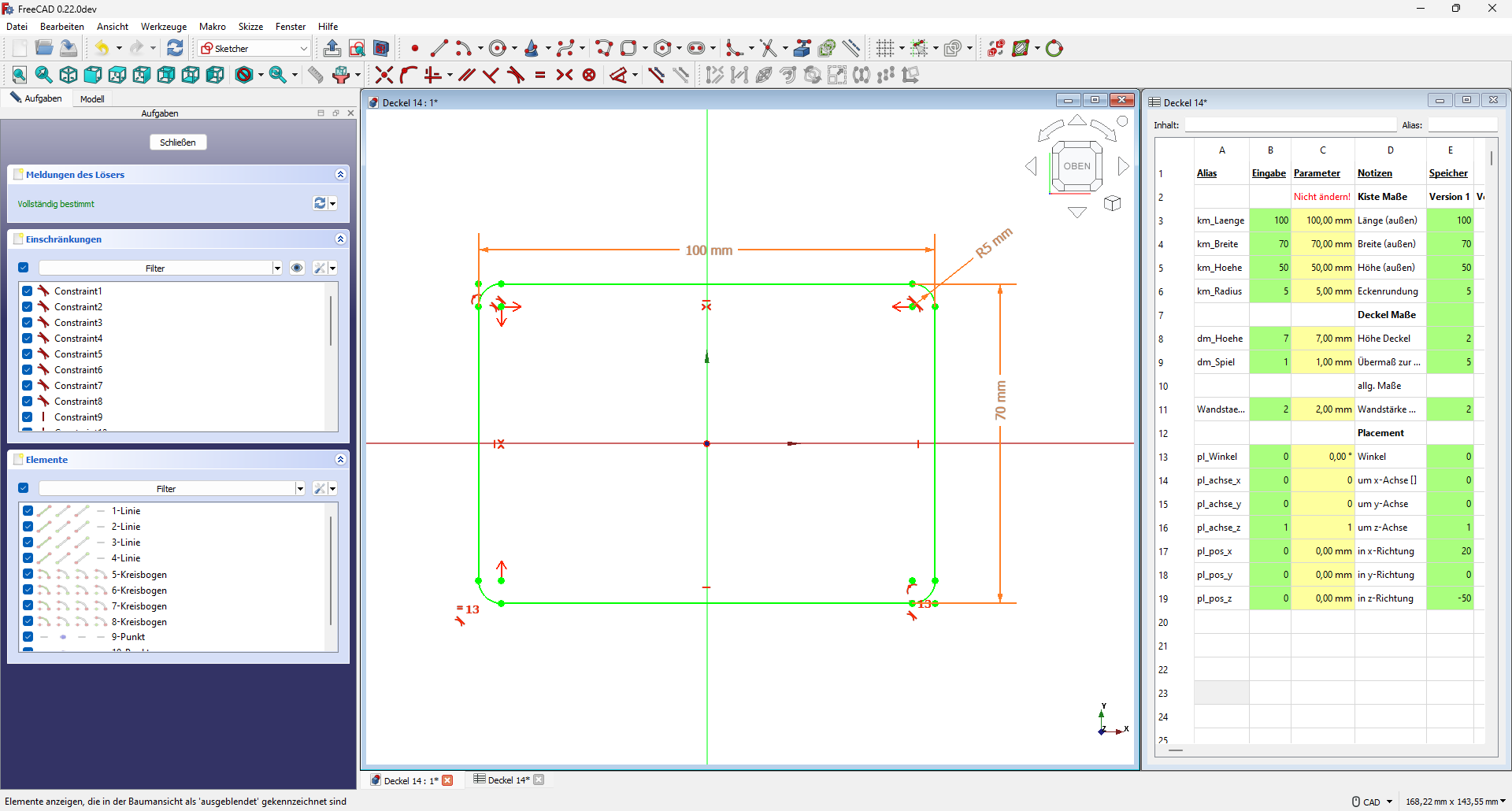
Task: Toggle the eye visibility icon in Einschränkungen
Action: tap(297, 268)
